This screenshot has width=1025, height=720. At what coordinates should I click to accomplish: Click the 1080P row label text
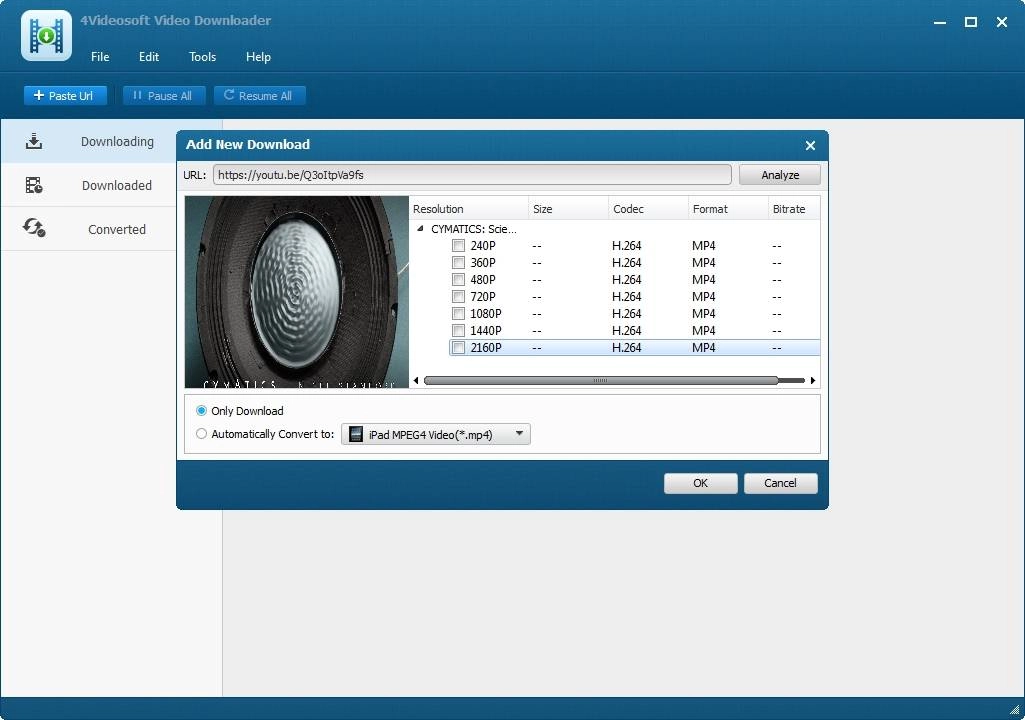486,314
